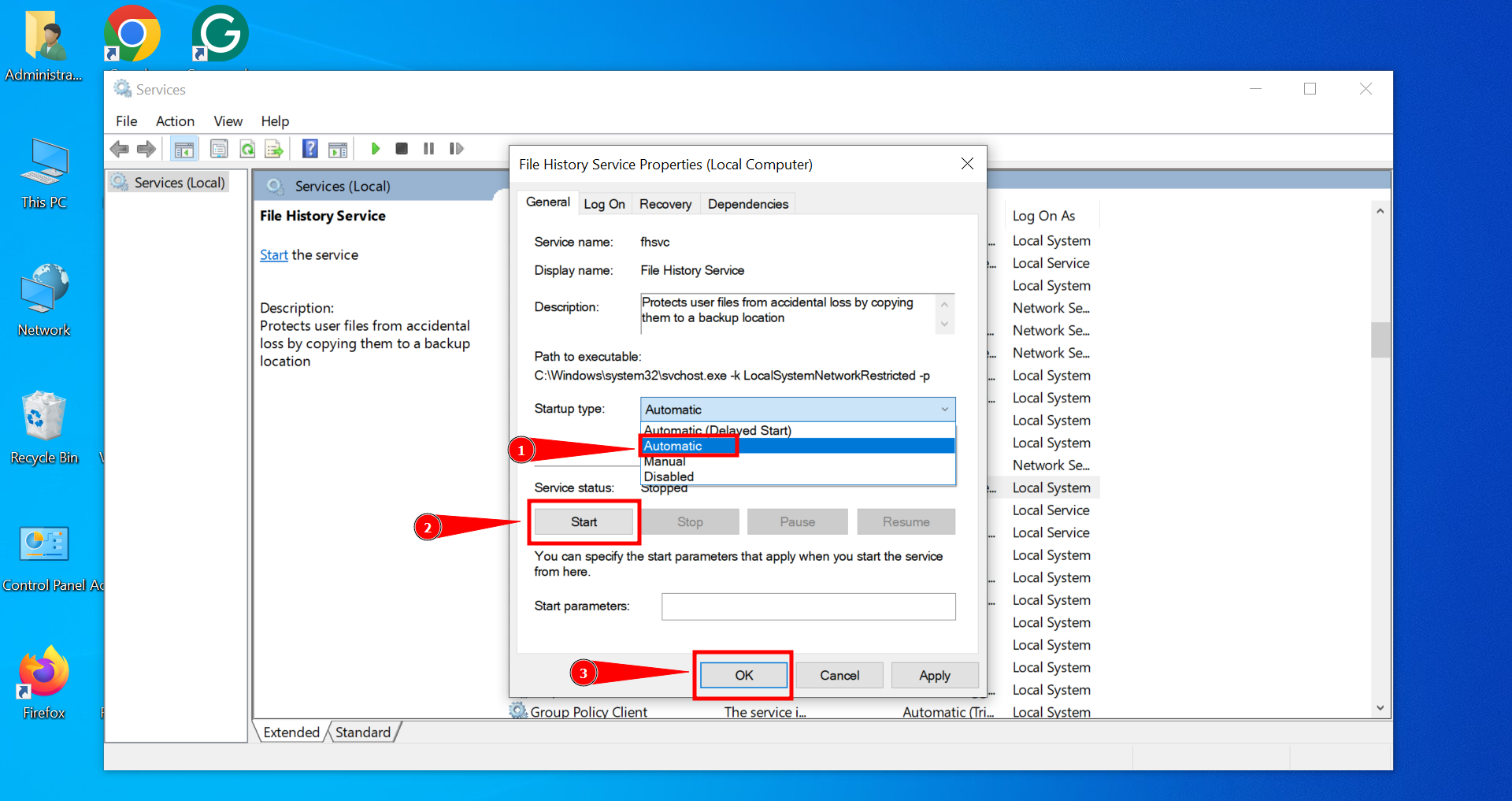Switch to the Extended view tab
This screenshot has width=1512, height=801.
tap(291, 732)
